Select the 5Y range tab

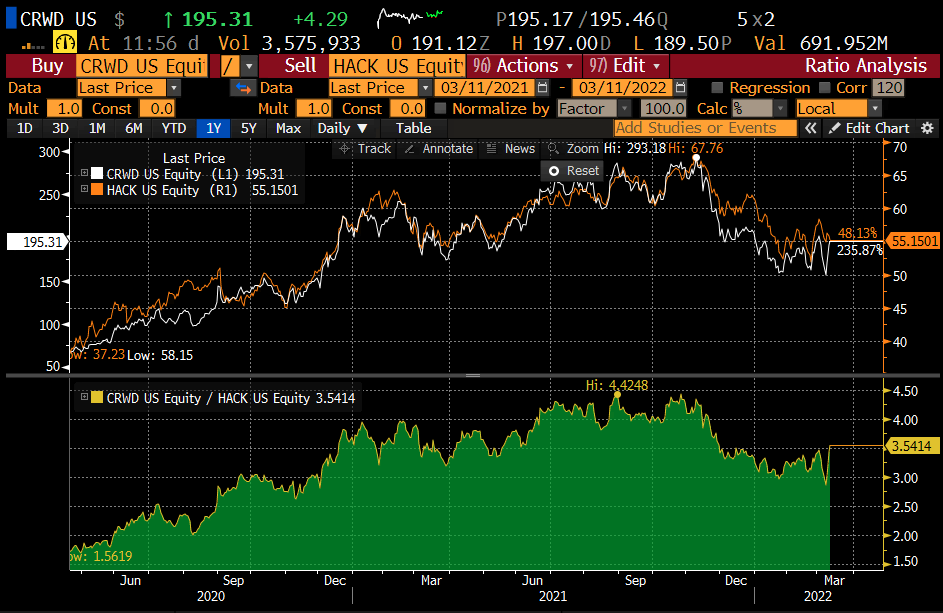click(x=249, y=128)
